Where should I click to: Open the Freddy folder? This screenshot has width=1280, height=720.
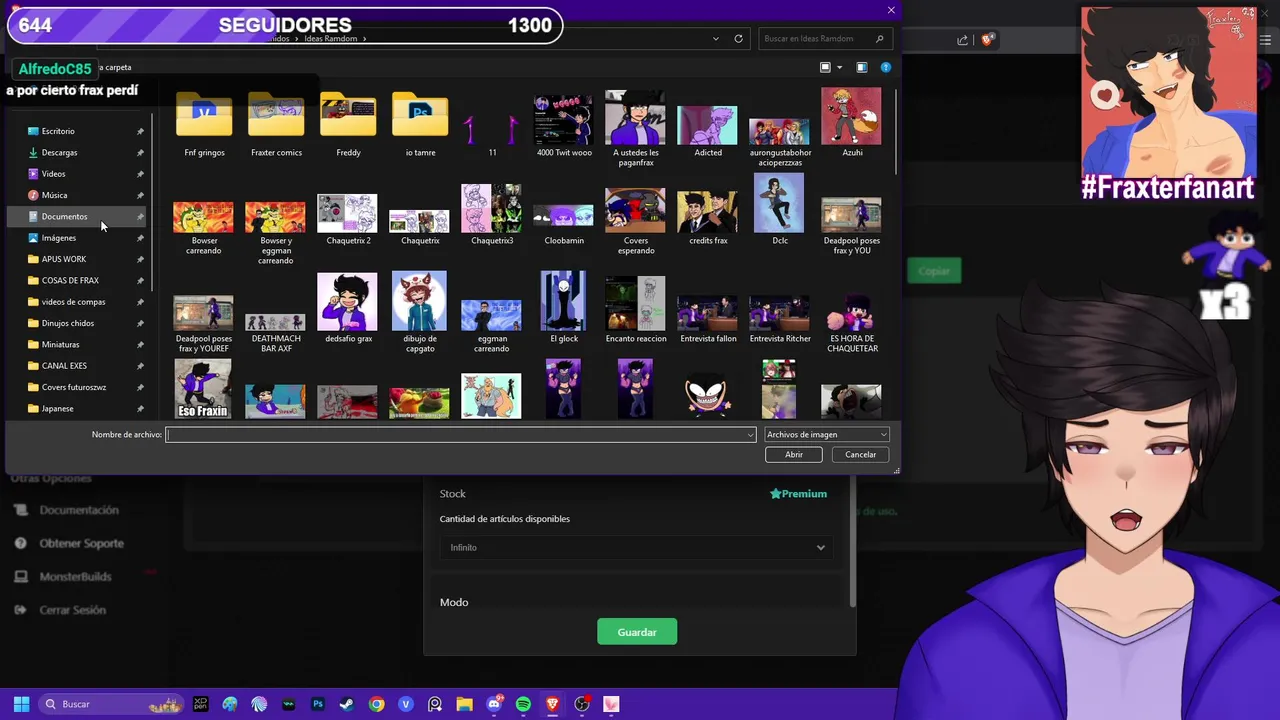[348, 124]
